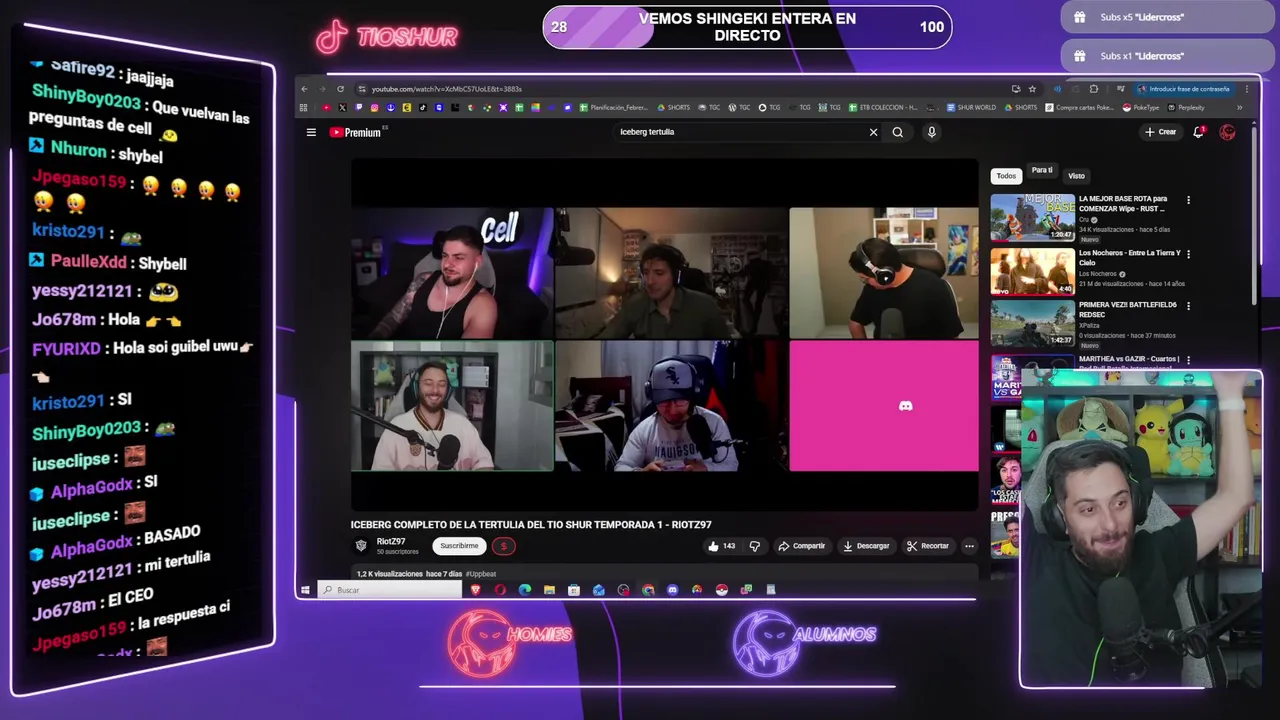Viewport: 1280px width, 720px height.
Task: Click the Homies team logo
Action: [x=509, y=643]
